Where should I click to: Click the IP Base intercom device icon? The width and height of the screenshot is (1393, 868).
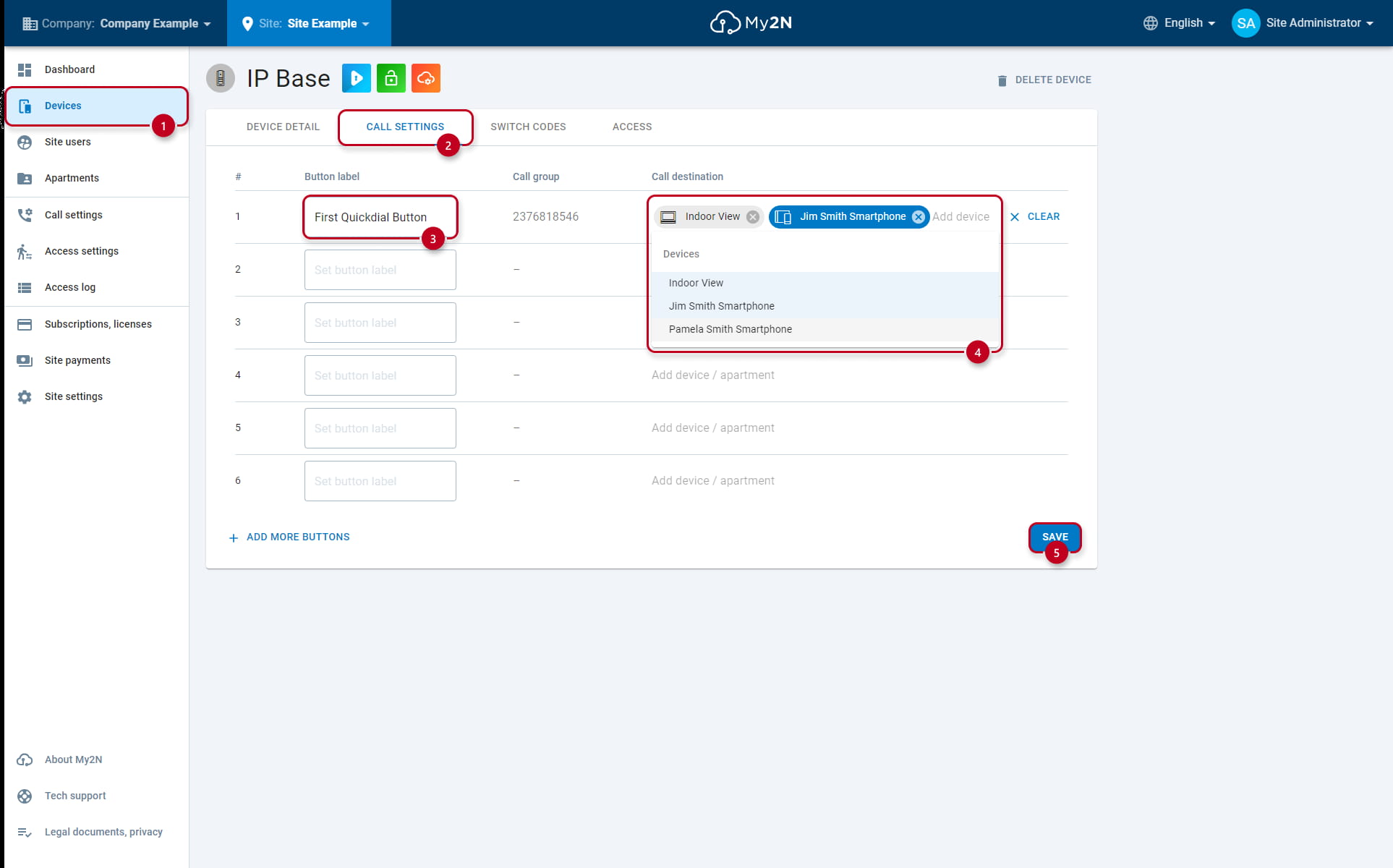tap(221, 78)
